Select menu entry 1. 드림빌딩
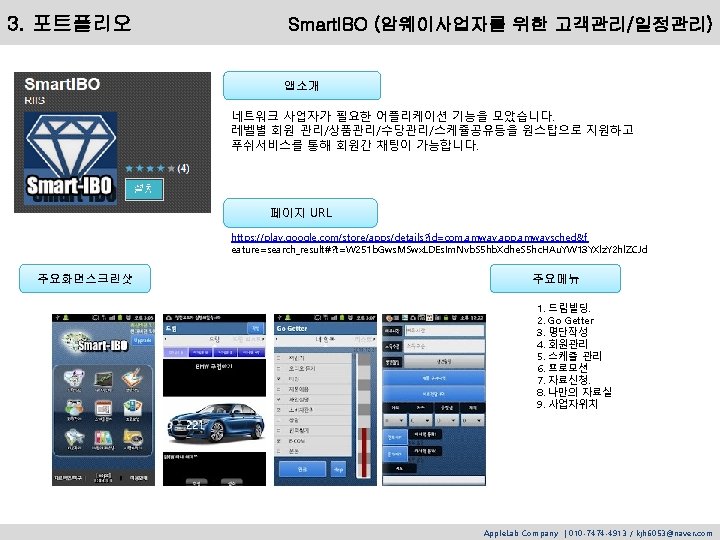This screenshot has height=540, width=720. [563, 308]
